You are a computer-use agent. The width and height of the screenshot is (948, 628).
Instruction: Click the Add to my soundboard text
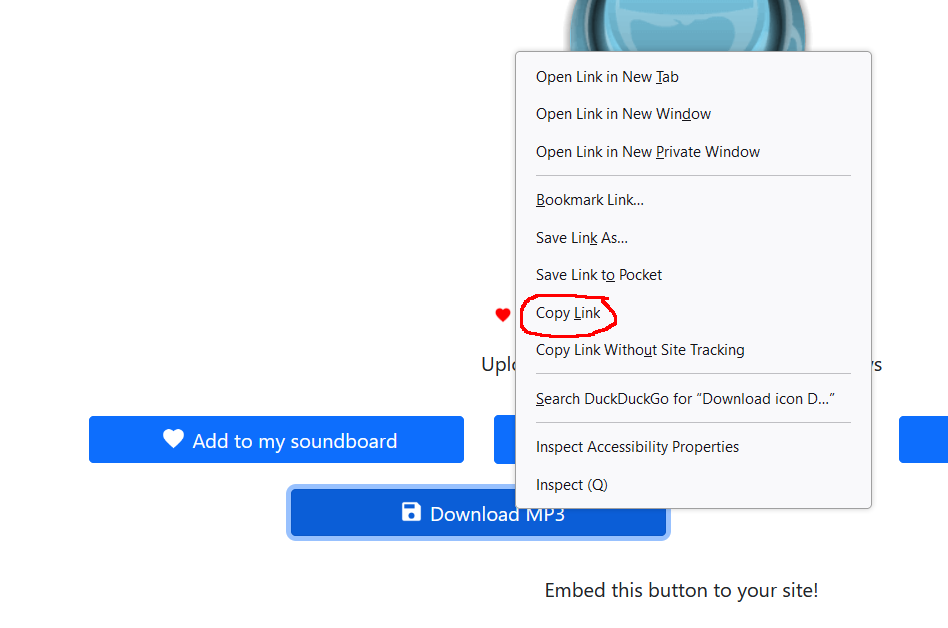coord(294,441)
